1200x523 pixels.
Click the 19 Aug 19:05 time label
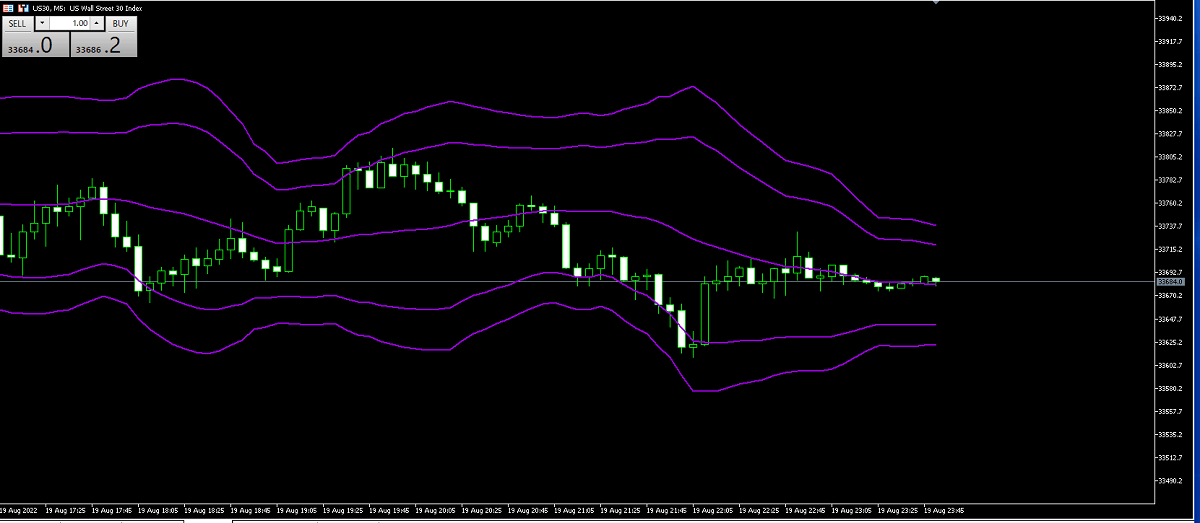pos(296,510)
